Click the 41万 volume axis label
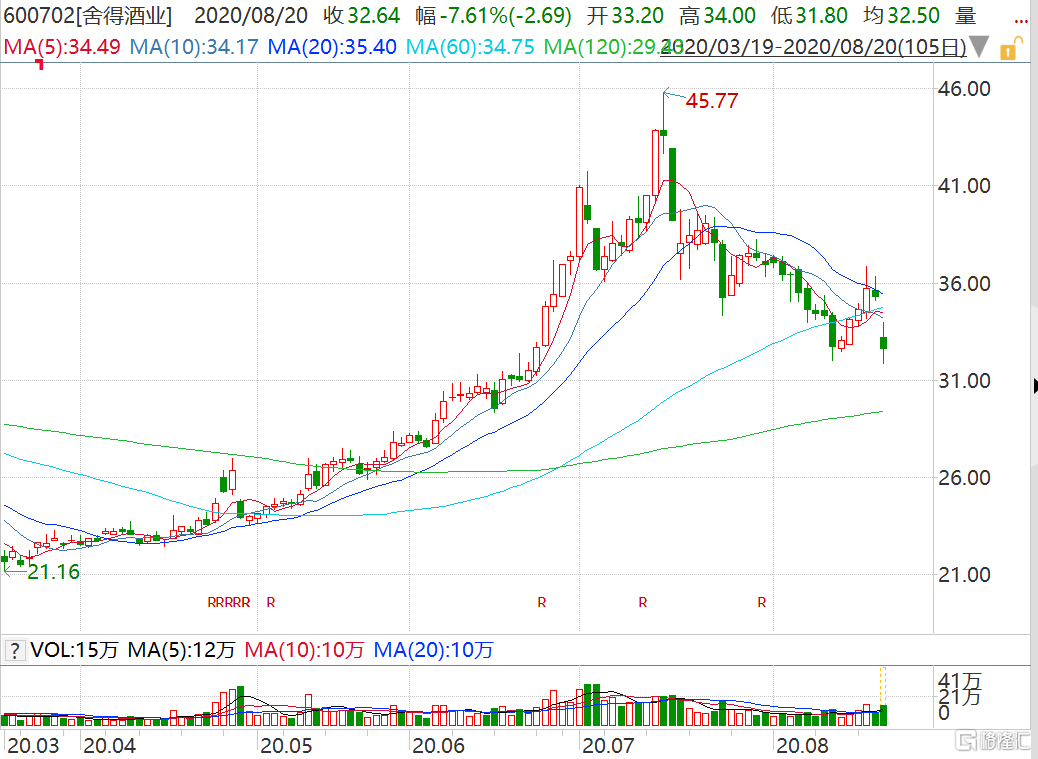 (x=960, y=681)
